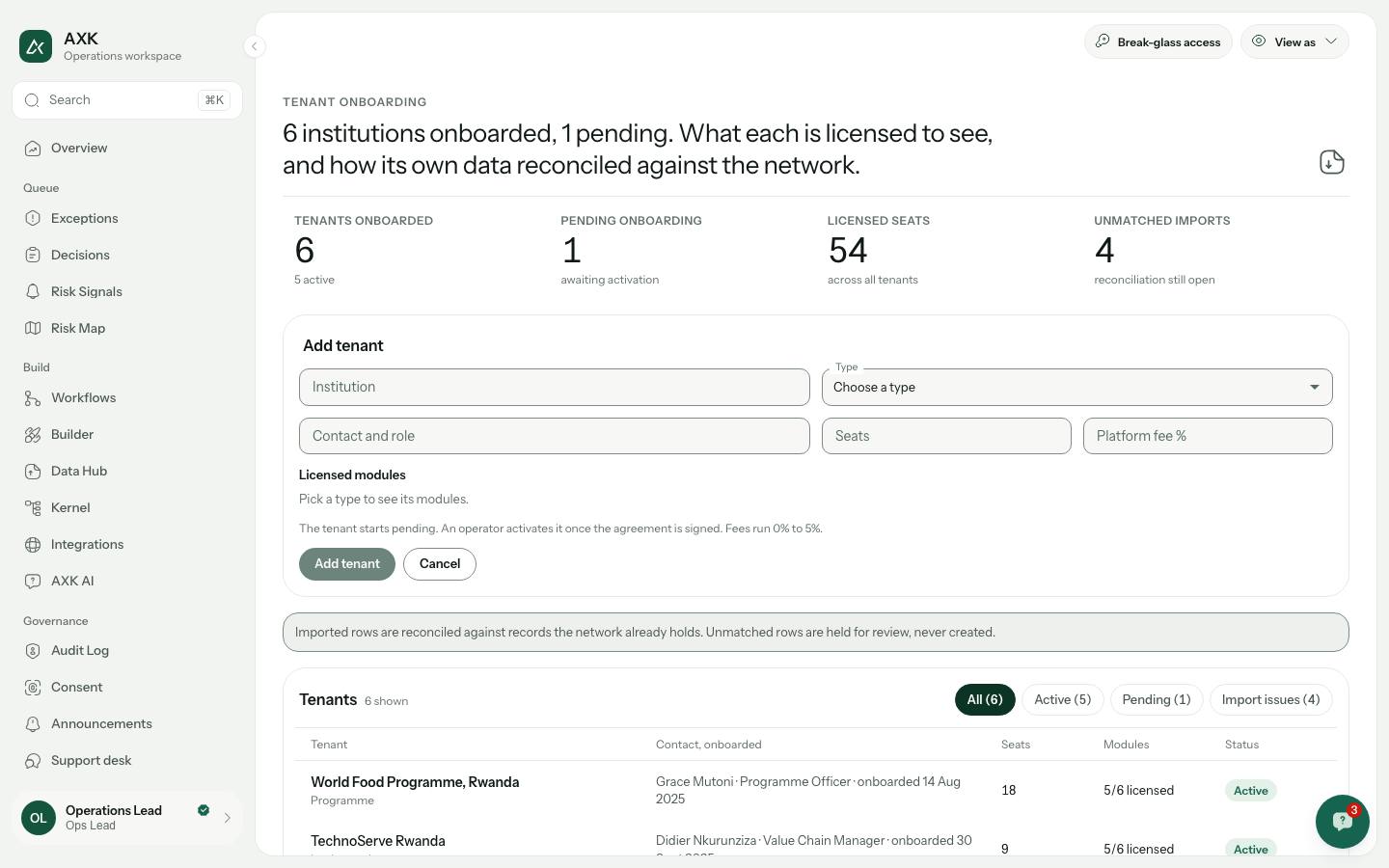1389x868 pixels.
Task: Click the Contact and role field
Action: pyautogui.click(x=555, y=436)
